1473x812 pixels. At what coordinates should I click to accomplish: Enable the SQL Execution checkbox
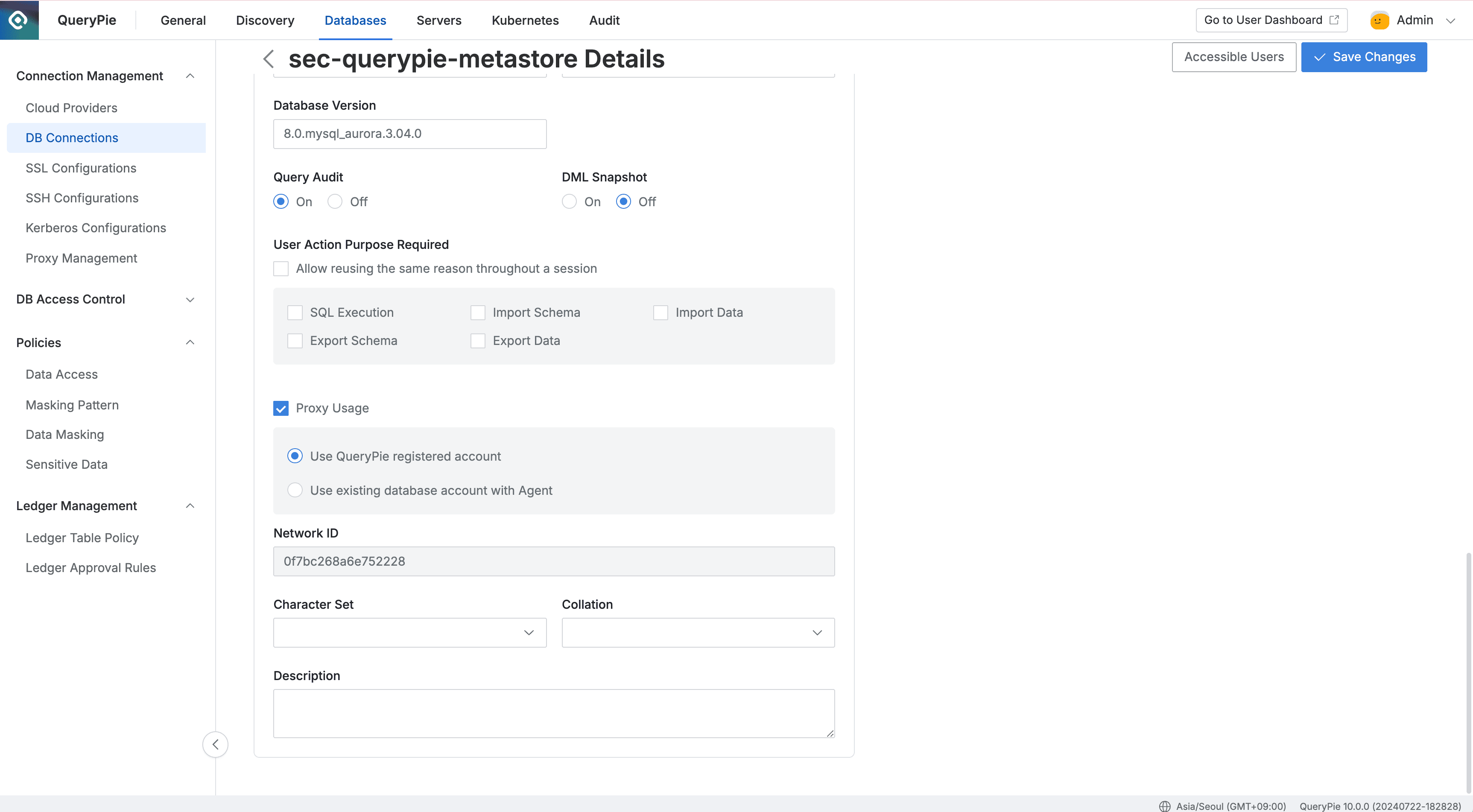pos(295,312)
